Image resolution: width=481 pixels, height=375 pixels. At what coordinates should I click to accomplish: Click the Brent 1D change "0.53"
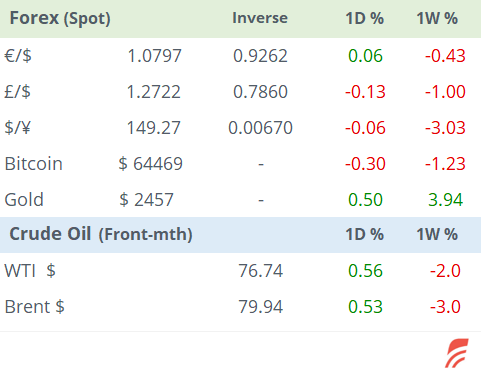[365, 306]
